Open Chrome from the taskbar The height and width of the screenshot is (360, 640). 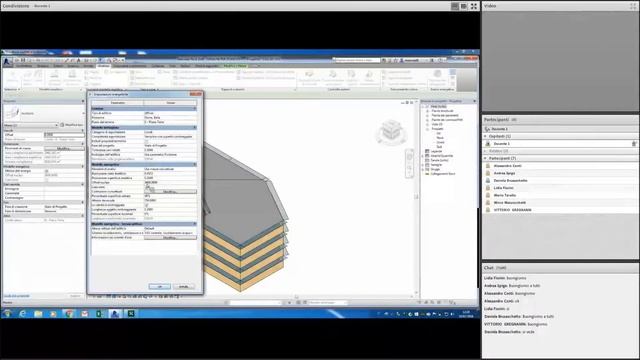[x=69, y=313]
